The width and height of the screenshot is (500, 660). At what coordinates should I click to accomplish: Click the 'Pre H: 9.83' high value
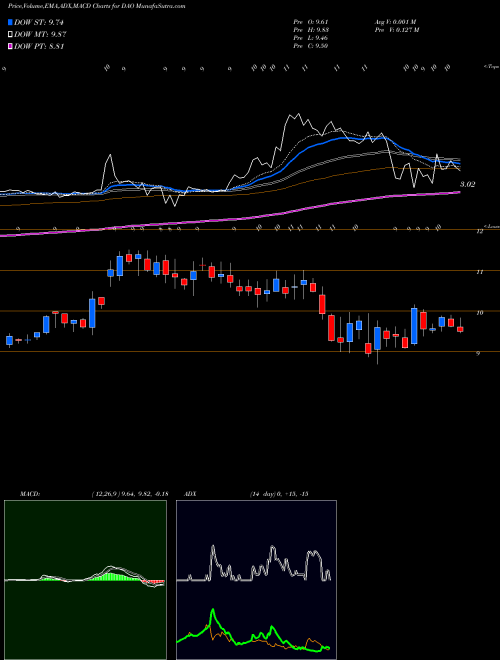click(x=311, y=30)
